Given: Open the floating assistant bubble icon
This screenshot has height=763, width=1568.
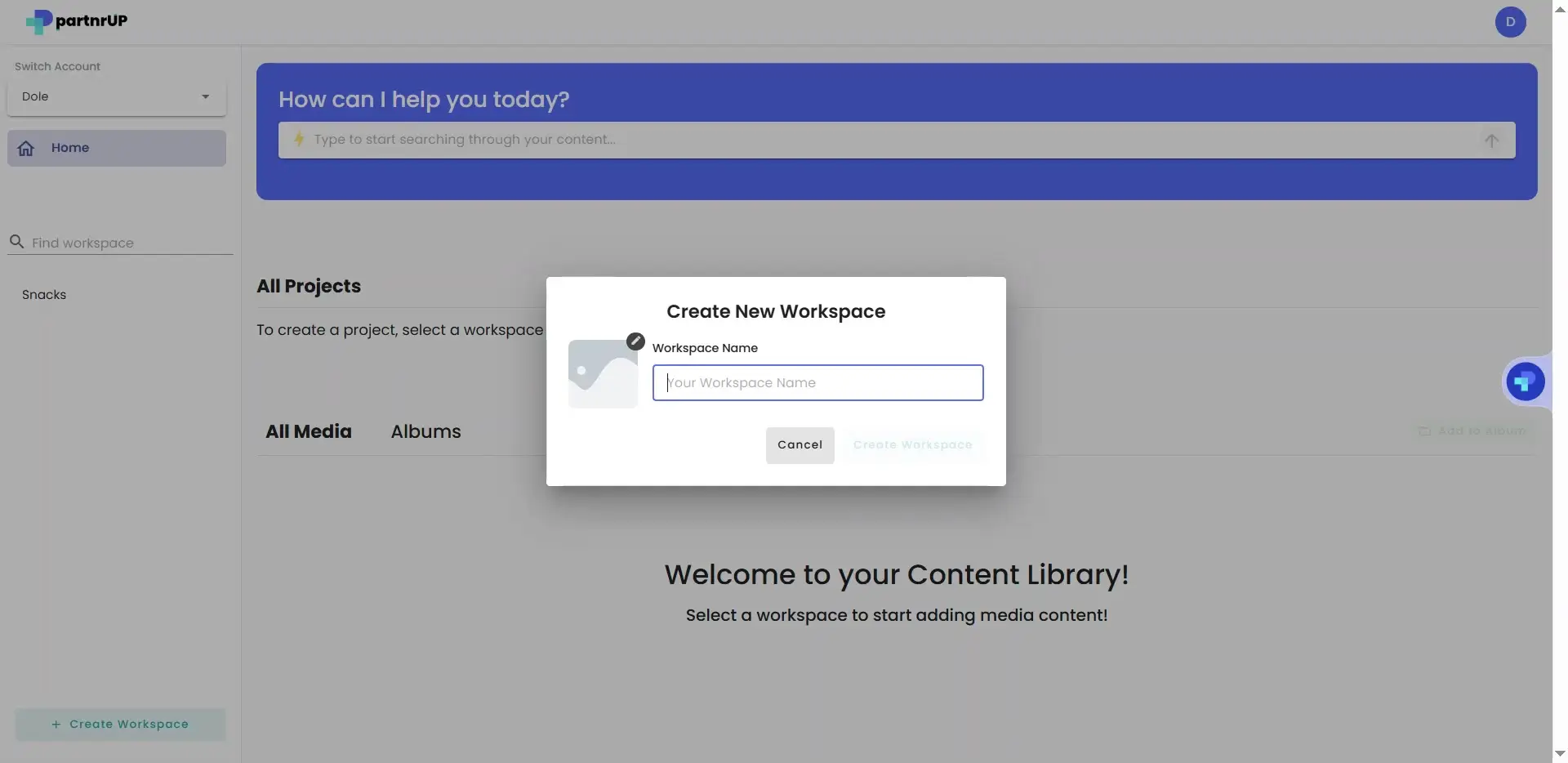Looking at the screenshot, I should 1526,381.
